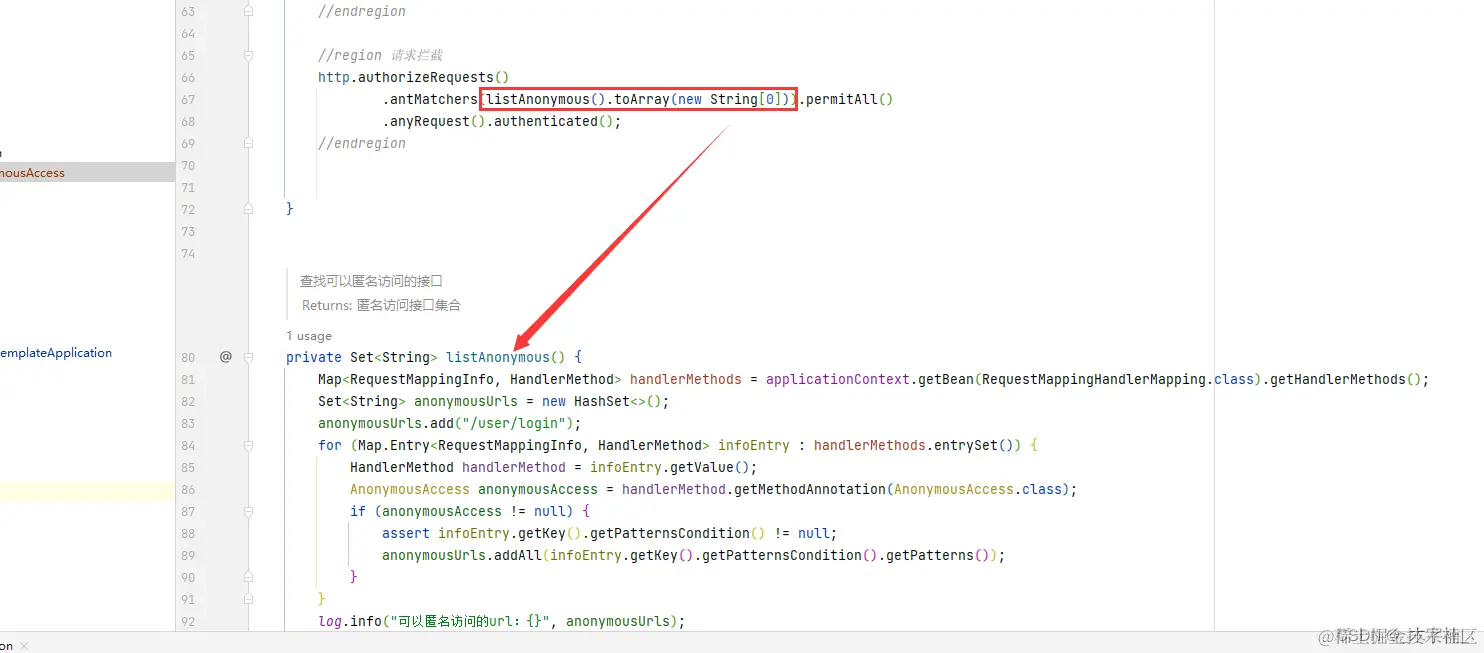Click getHandlerMethods() call on line 81
The height and width of the screenshot is (653, 1484).
(1346, 379)
